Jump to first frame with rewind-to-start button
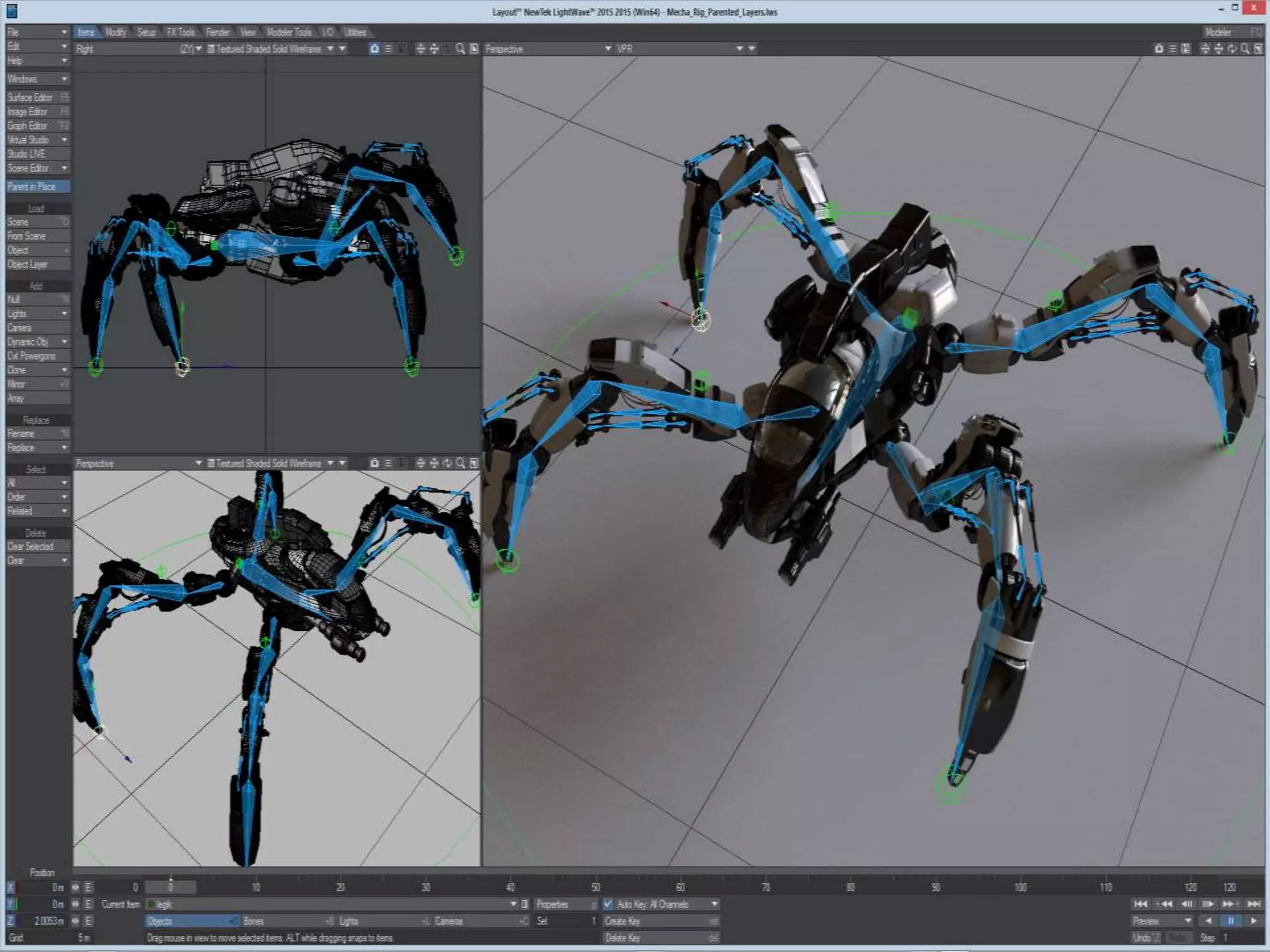 (x=1140, y=904)
